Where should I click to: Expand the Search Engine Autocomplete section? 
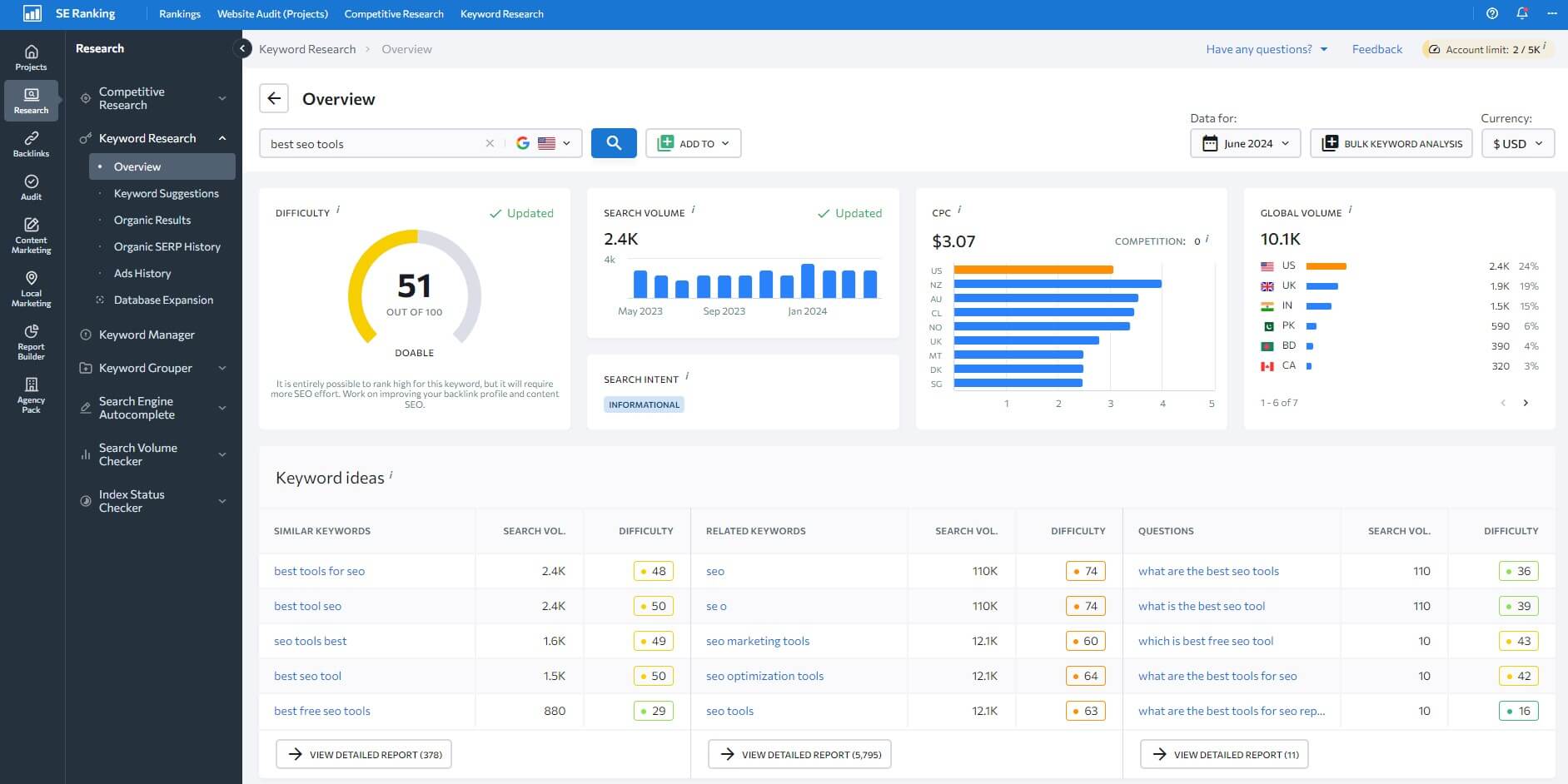[x=222, y=408]
